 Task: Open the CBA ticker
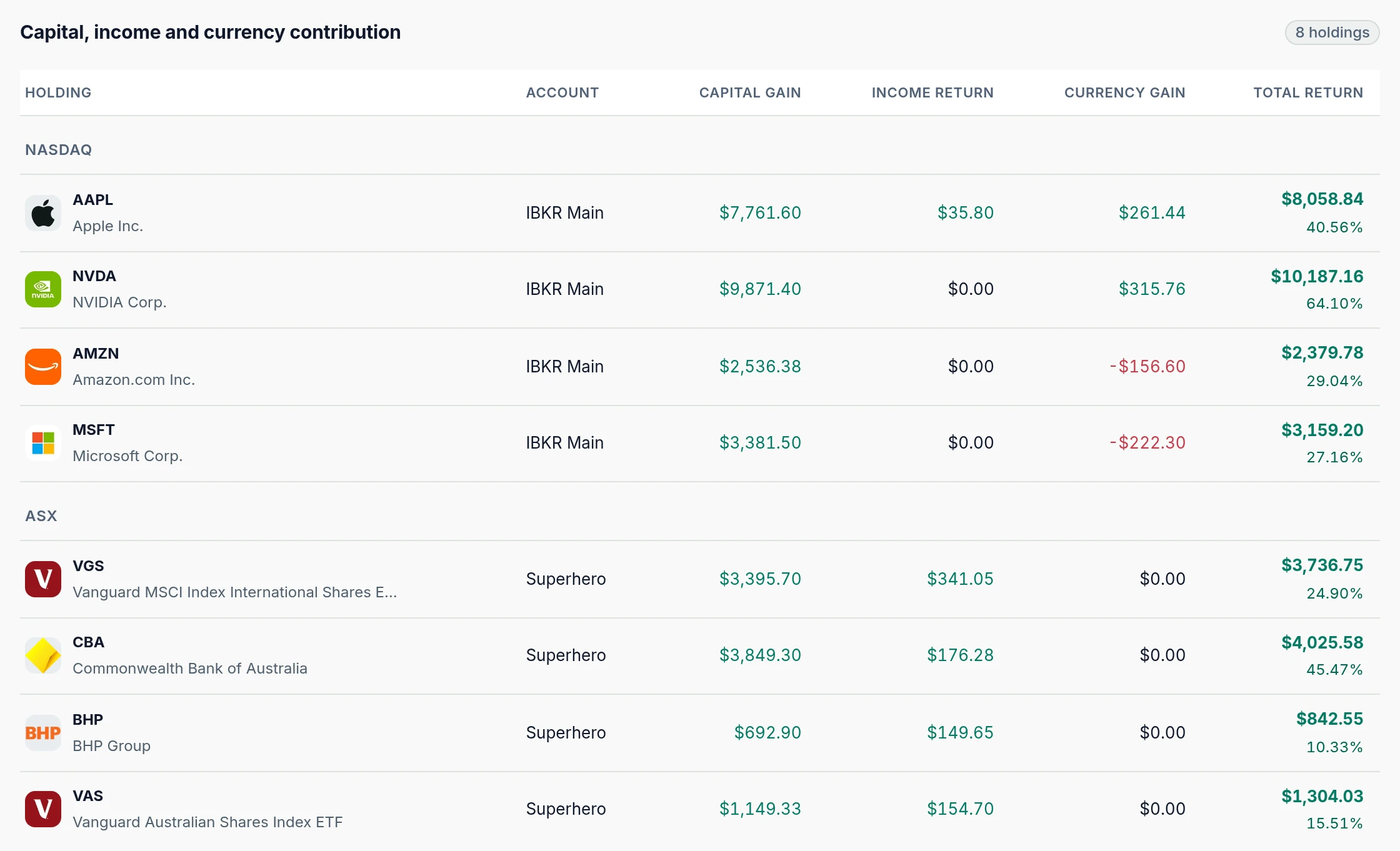click(88, 642)
